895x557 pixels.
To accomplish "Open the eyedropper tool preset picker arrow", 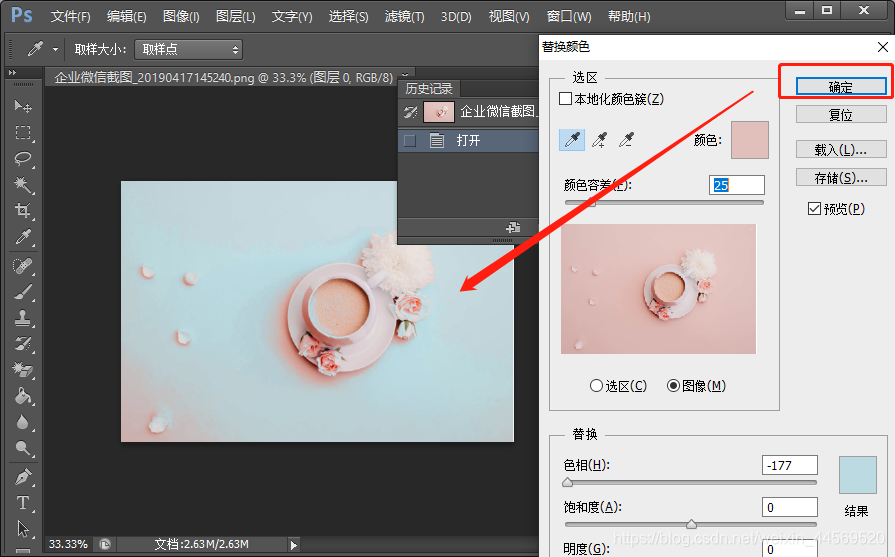I will [55, 50].
